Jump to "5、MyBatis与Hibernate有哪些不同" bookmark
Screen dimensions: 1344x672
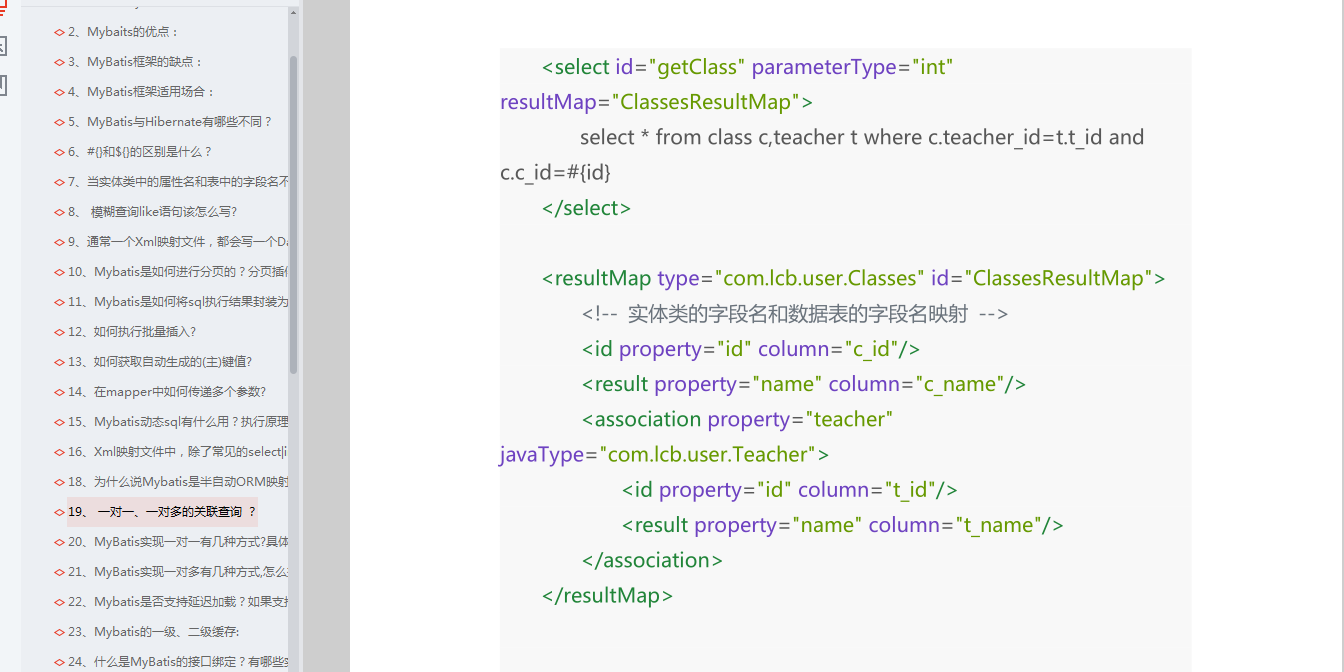tap(170, 122)
